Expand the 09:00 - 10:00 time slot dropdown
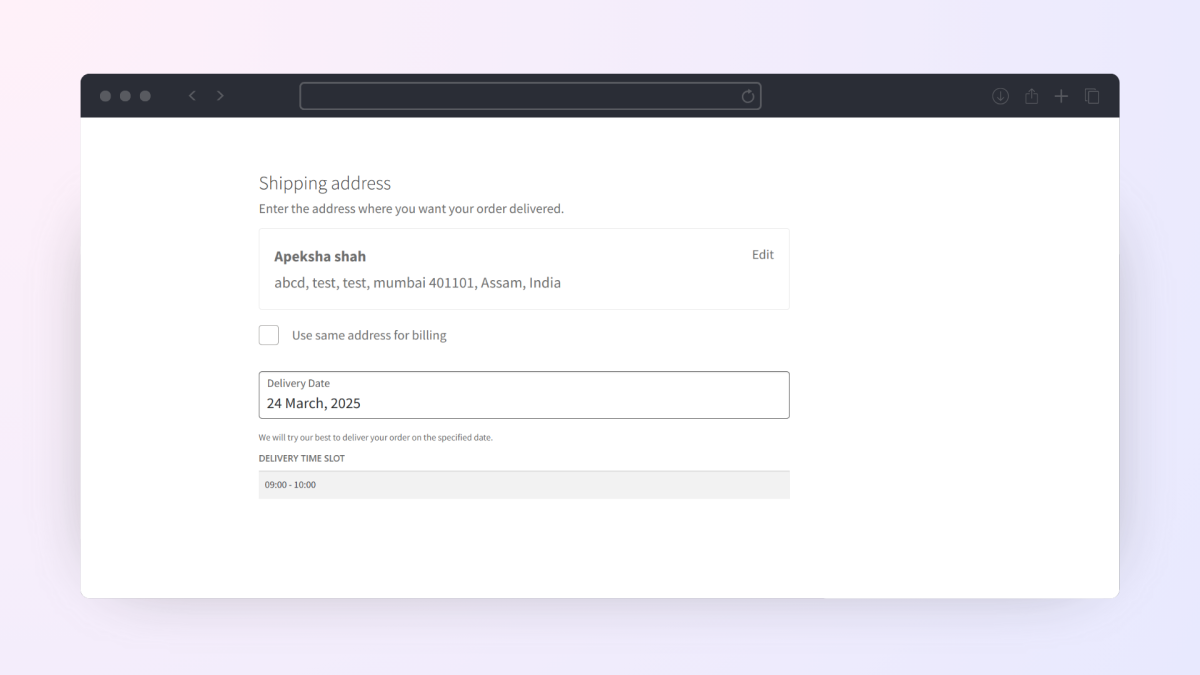 (x=524, y=485)
